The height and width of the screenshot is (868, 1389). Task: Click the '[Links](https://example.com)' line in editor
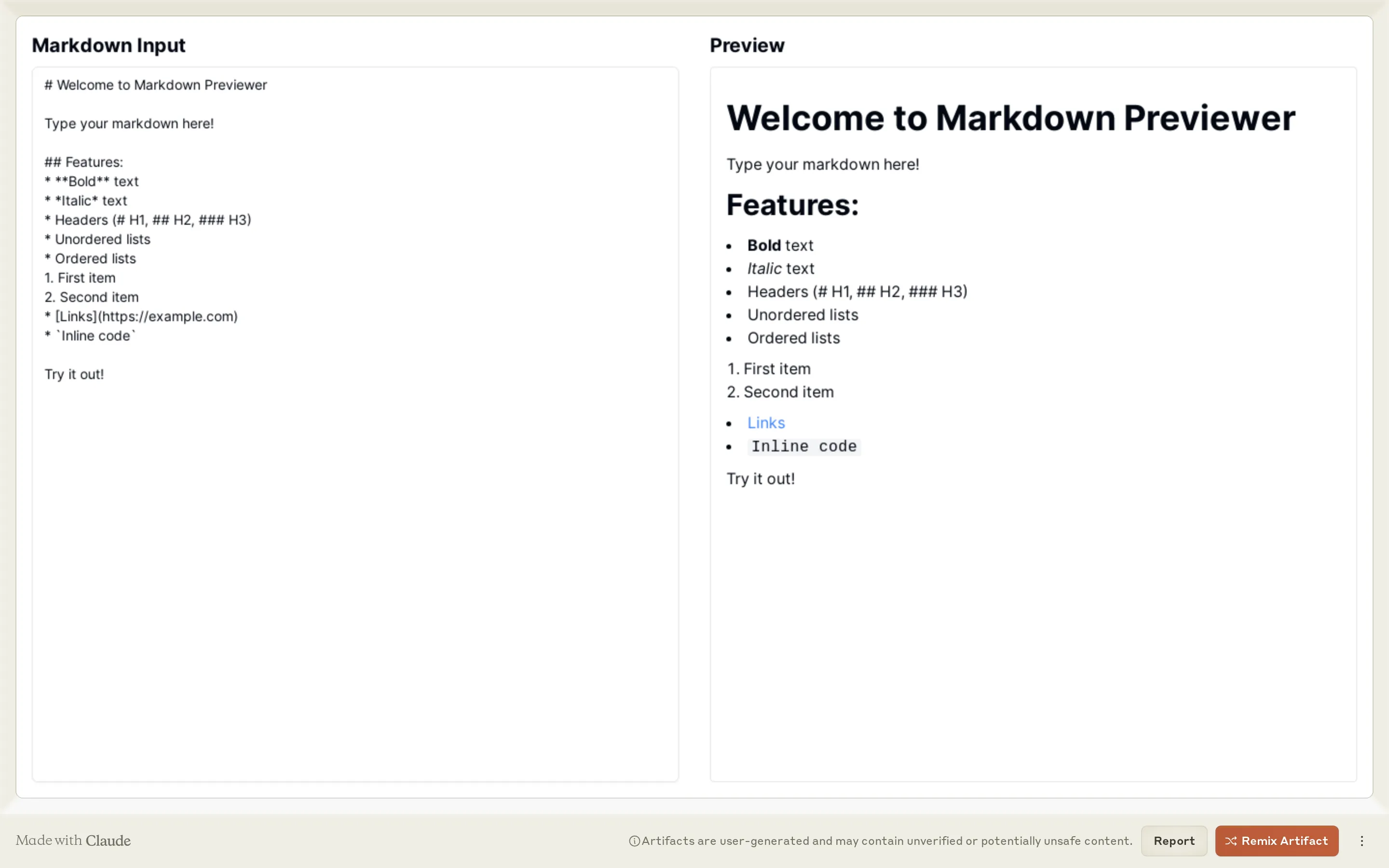tap(141, 316)
